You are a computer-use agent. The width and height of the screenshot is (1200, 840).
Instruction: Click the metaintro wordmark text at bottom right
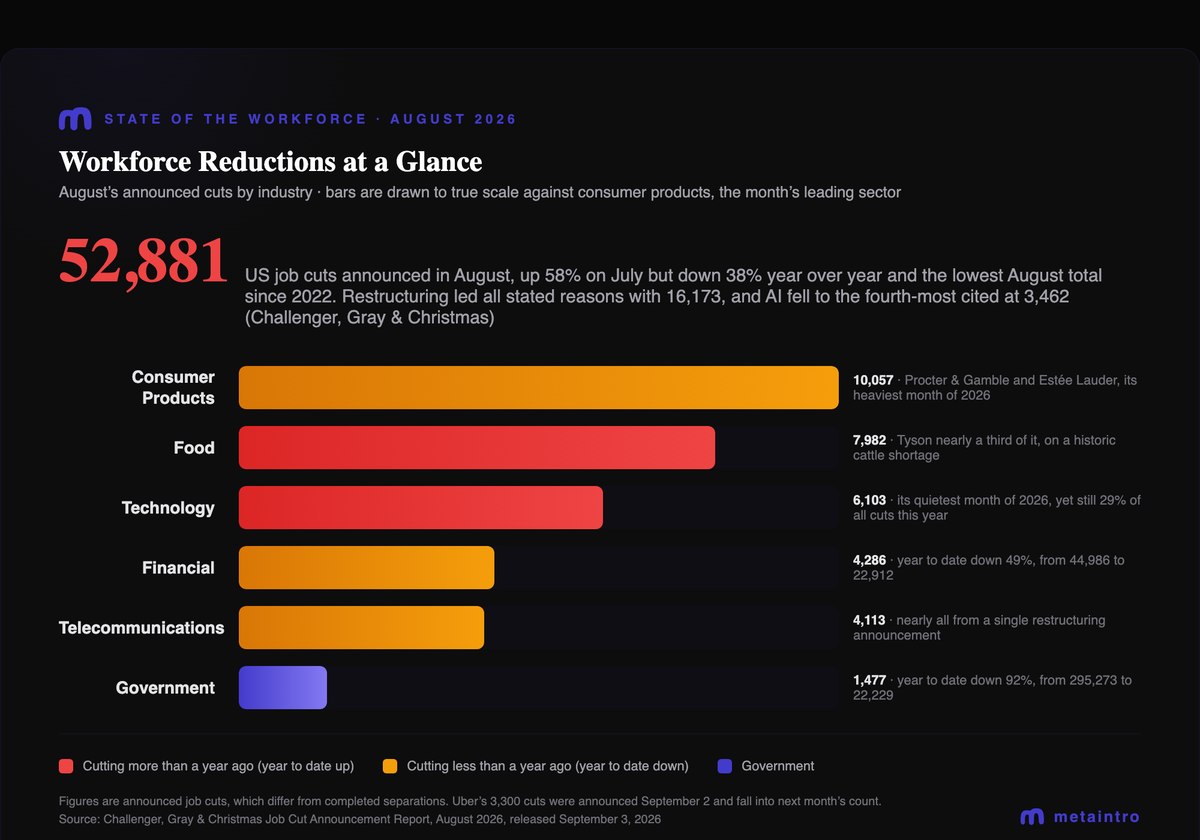click(x=1097, y=817)
